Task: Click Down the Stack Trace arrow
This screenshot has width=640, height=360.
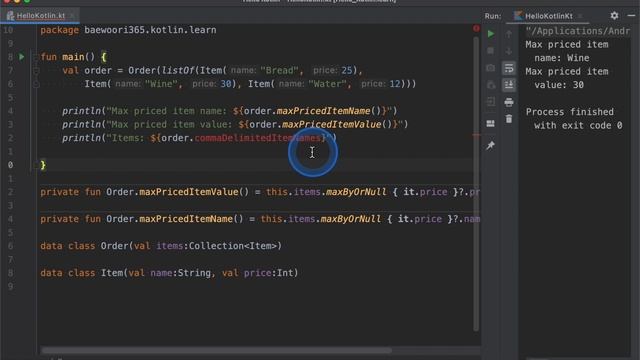Action: tap(509, 51)
